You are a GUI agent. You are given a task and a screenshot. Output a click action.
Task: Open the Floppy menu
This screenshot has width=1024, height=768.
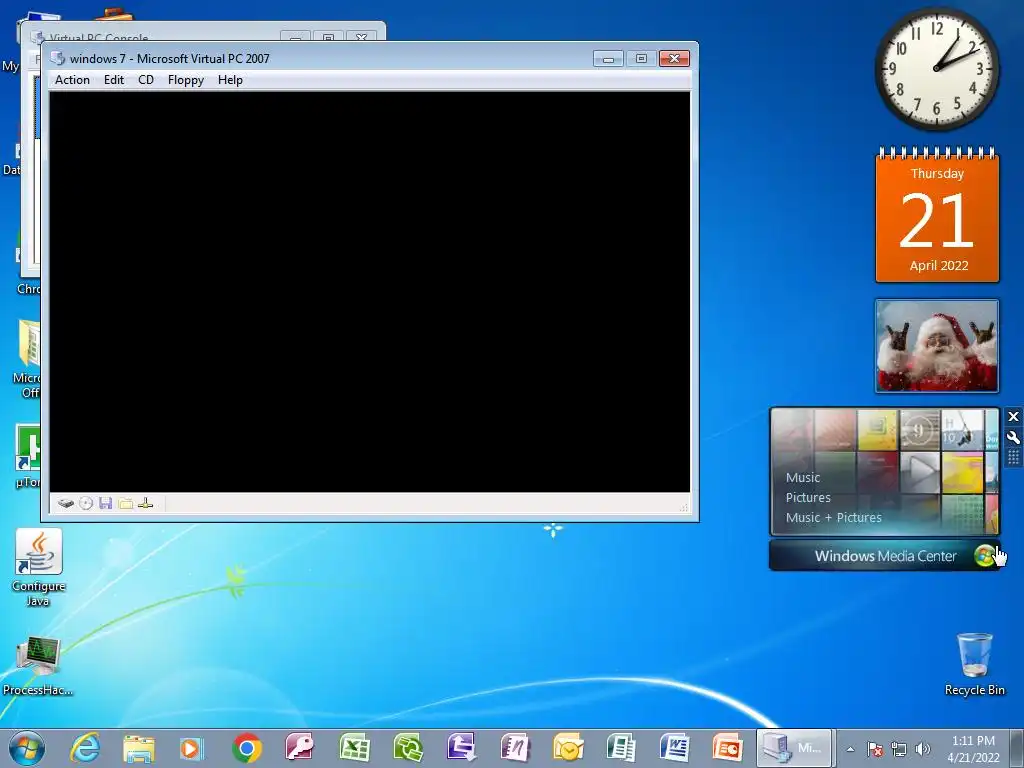pyautogui.click(x=185, y=80)
